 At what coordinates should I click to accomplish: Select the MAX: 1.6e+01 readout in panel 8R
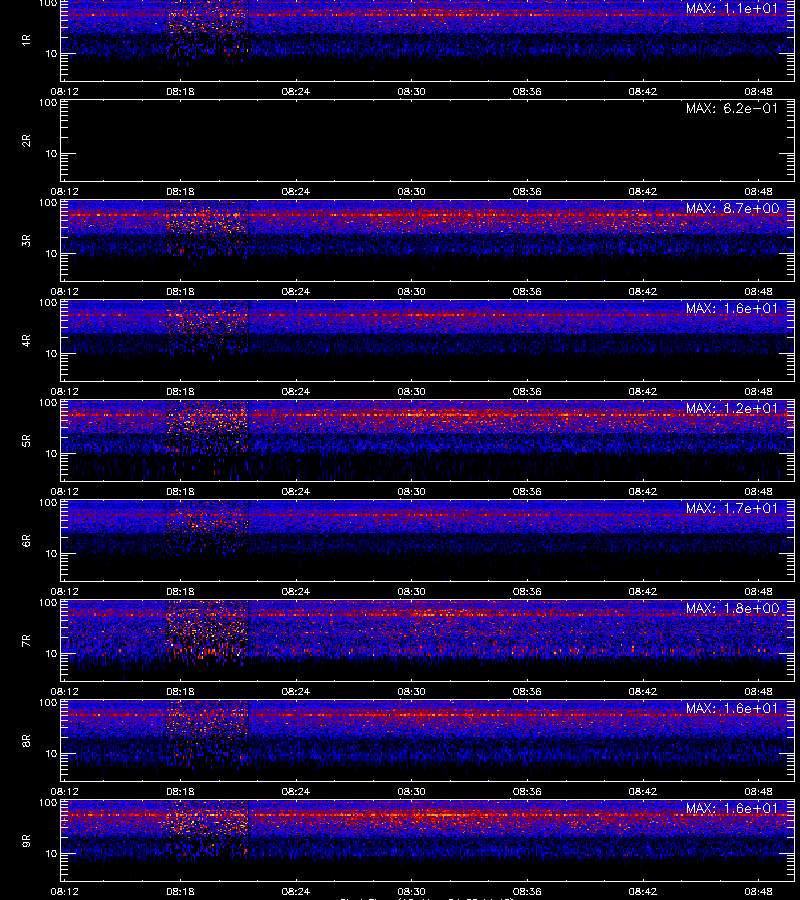click(732, 708)
